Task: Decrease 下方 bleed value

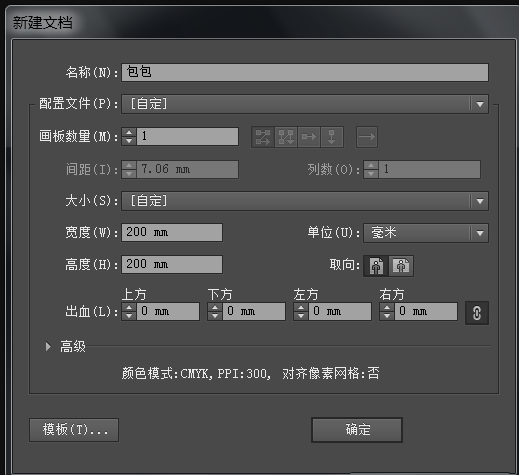Action: [215, 316]
